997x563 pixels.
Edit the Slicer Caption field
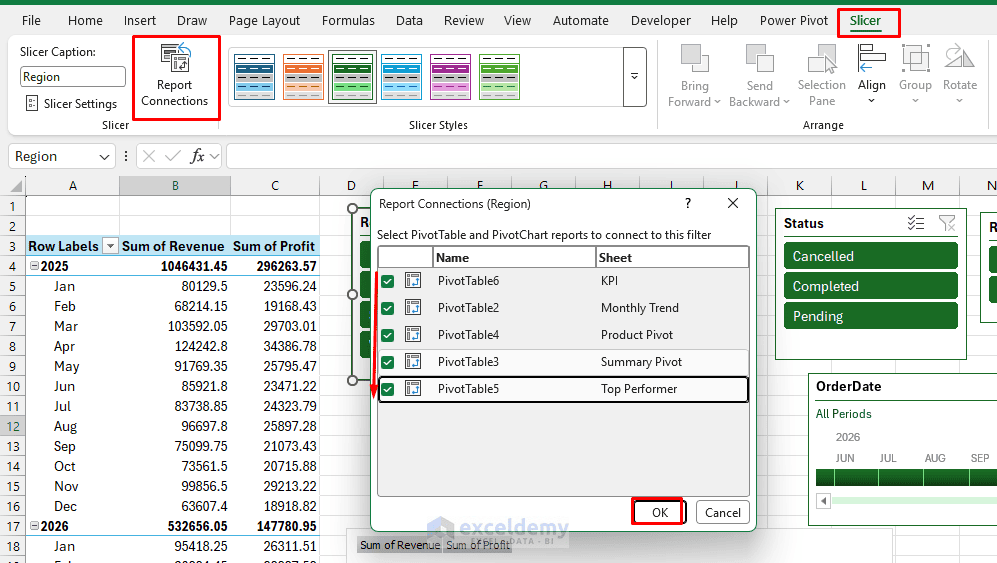tap(72, 77)
